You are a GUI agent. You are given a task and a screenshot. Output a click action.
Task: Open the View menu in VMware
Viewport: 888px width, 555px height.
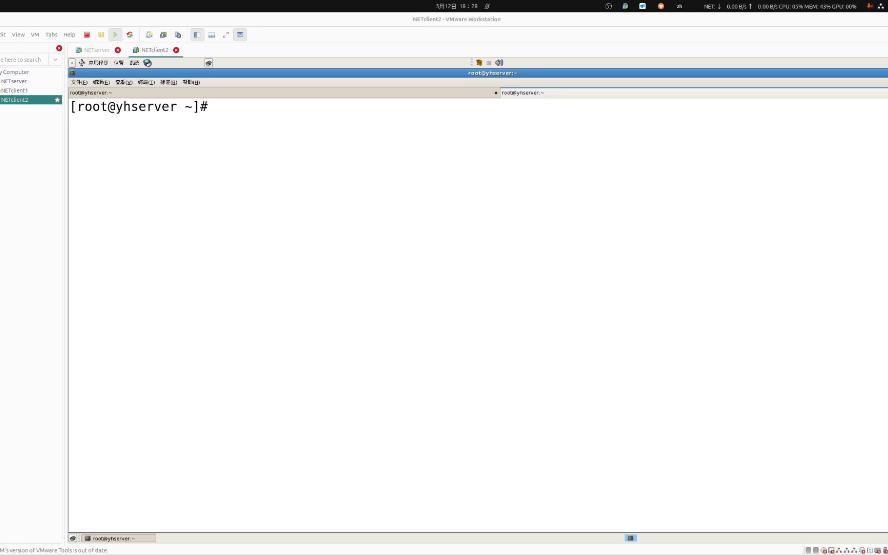(x=18, y=35)
